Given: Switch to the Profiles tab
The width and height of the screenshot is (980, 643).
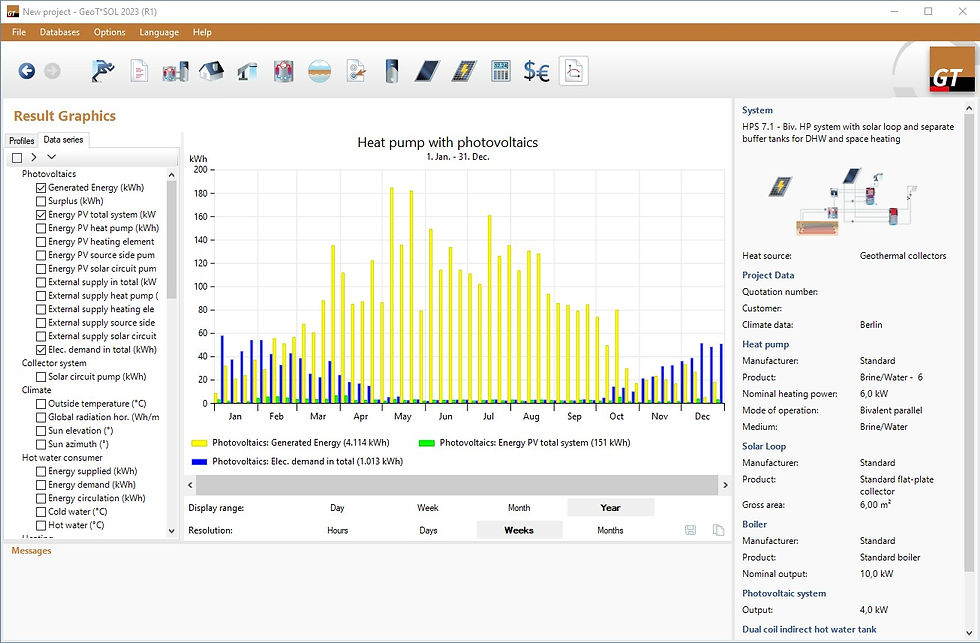Looking at the screenshot, I should coord(21,141).
